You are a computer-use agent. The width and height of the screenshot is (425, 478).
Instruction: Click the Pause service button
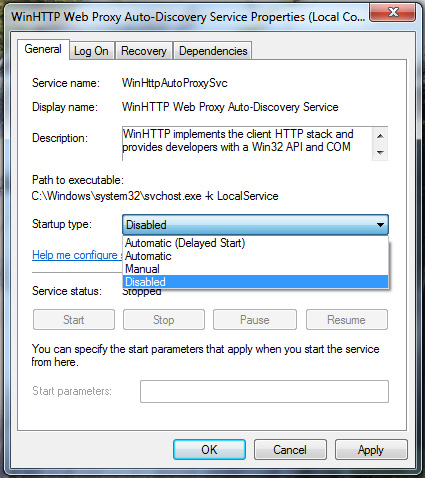[x=255, y=320]
